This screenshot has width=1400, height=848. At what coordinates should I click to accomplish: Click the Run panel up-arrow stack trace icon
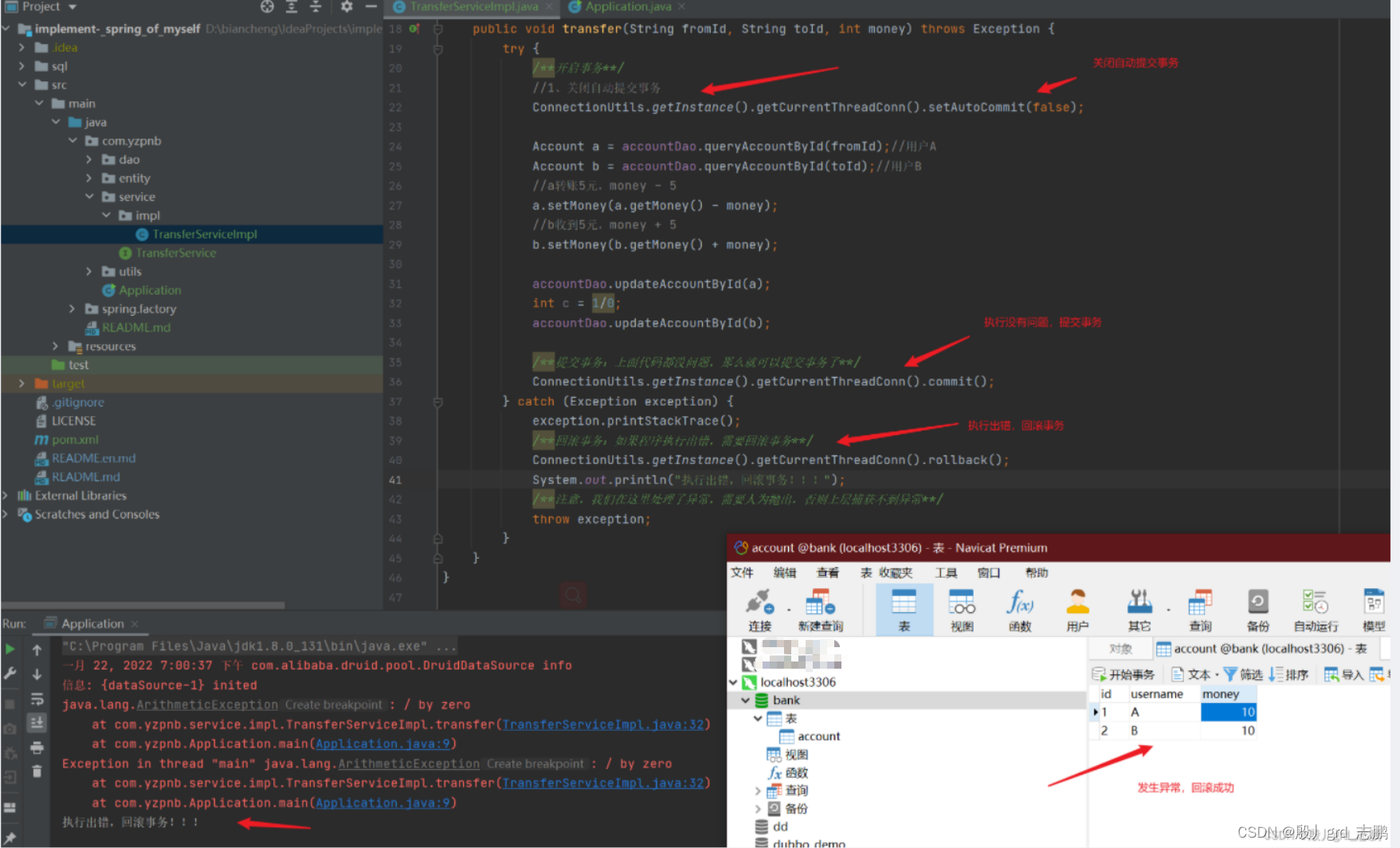37,650
